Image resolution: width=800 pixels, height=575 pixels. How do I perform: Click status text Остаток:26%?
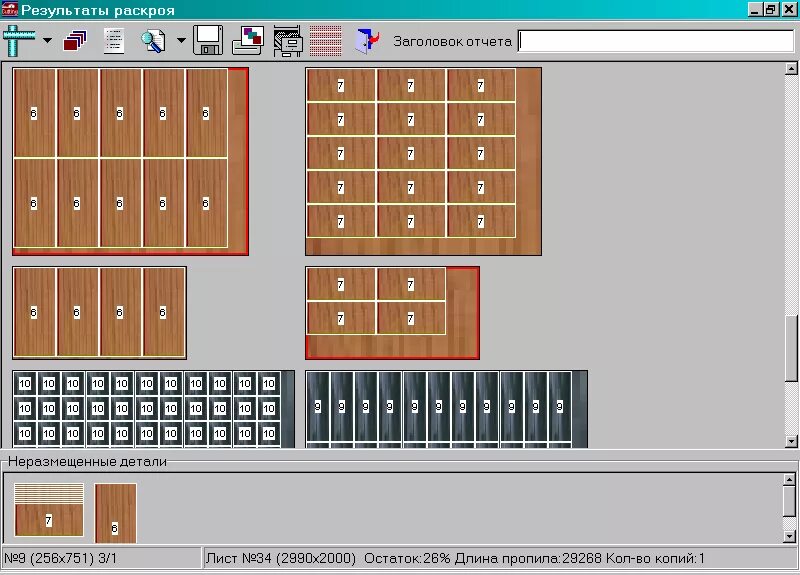[407, 558]
